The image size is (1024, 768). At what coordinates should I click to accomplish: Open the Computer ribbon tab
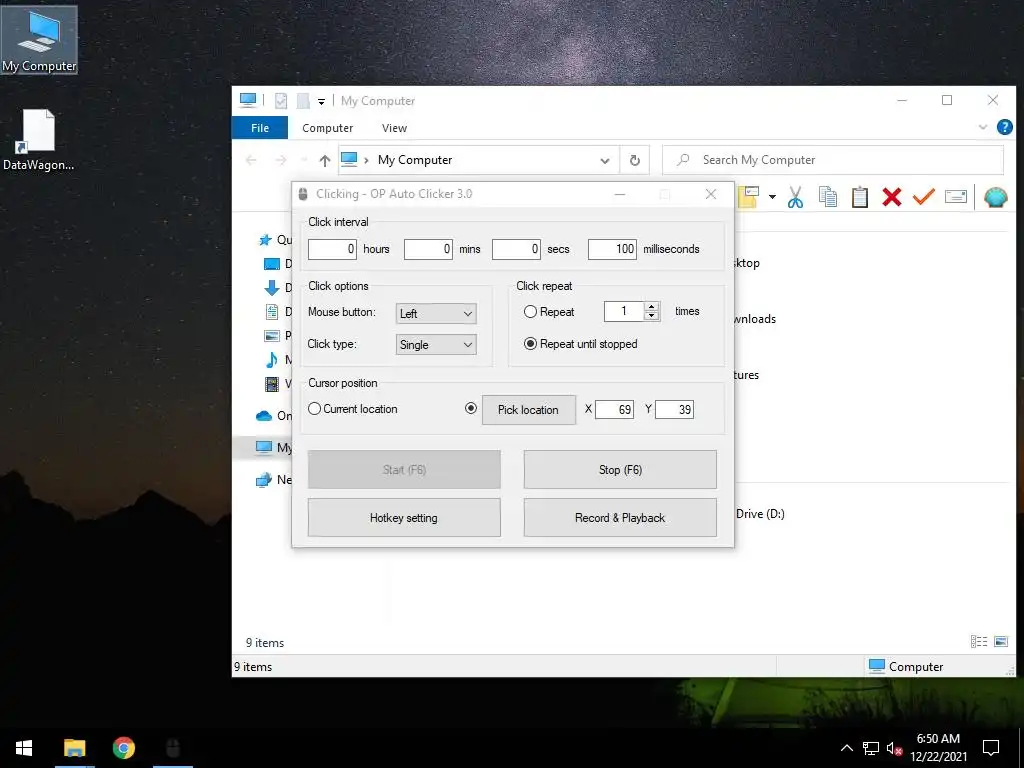(327, 128)
